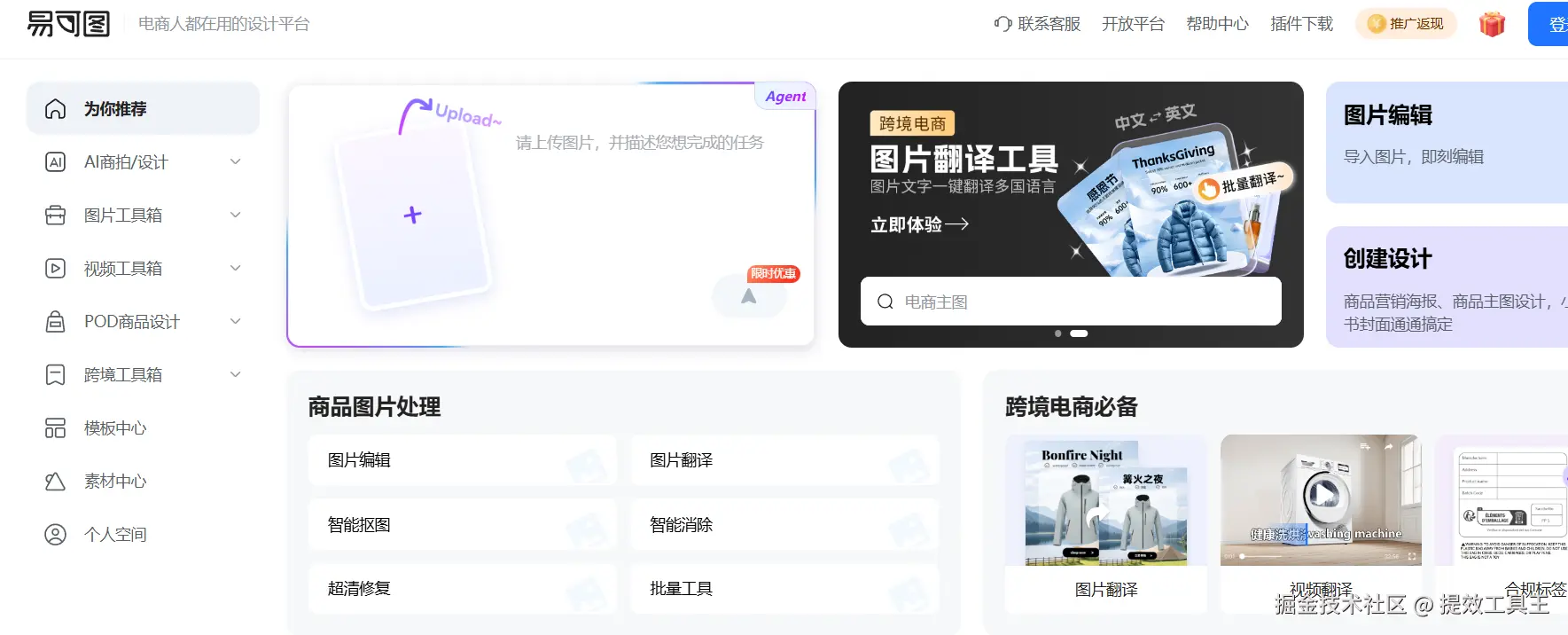Image resolution: width=1568 pixels, height=635 pixels.
Task: Open 帮助中心 in top navigation
Action: click(x=1217, y=24)
